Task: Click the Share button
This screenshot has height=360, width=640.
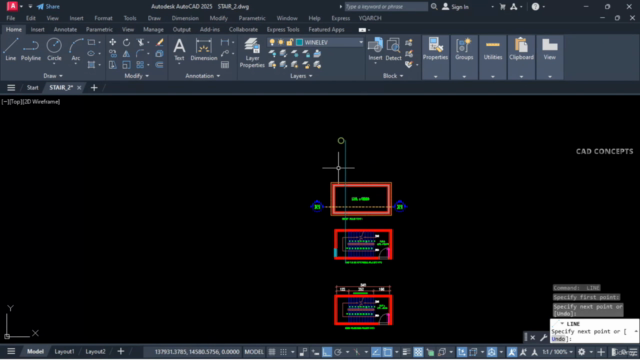Action: tap(48, 7)
